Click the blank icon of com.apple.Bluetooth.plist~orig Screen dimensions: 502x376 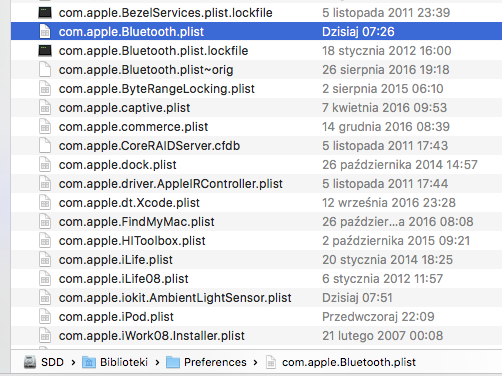pyautogui.click(x=45, y=70)
